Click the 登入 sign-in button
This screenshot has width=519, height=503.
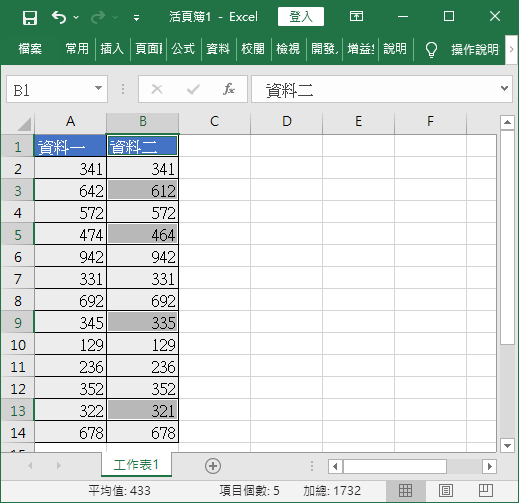pos(301,17)
